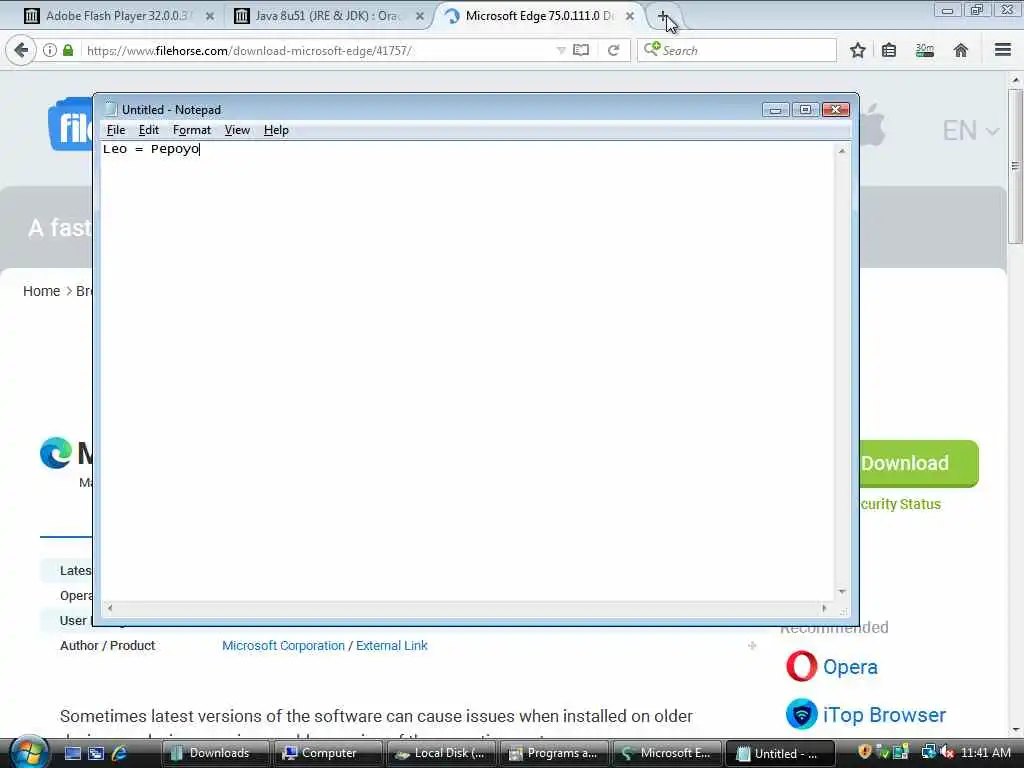The width and height of the screenshot is (1024, 768).
Task: Switch to the Adobe Flash Player tab
Action: point(118,16)
